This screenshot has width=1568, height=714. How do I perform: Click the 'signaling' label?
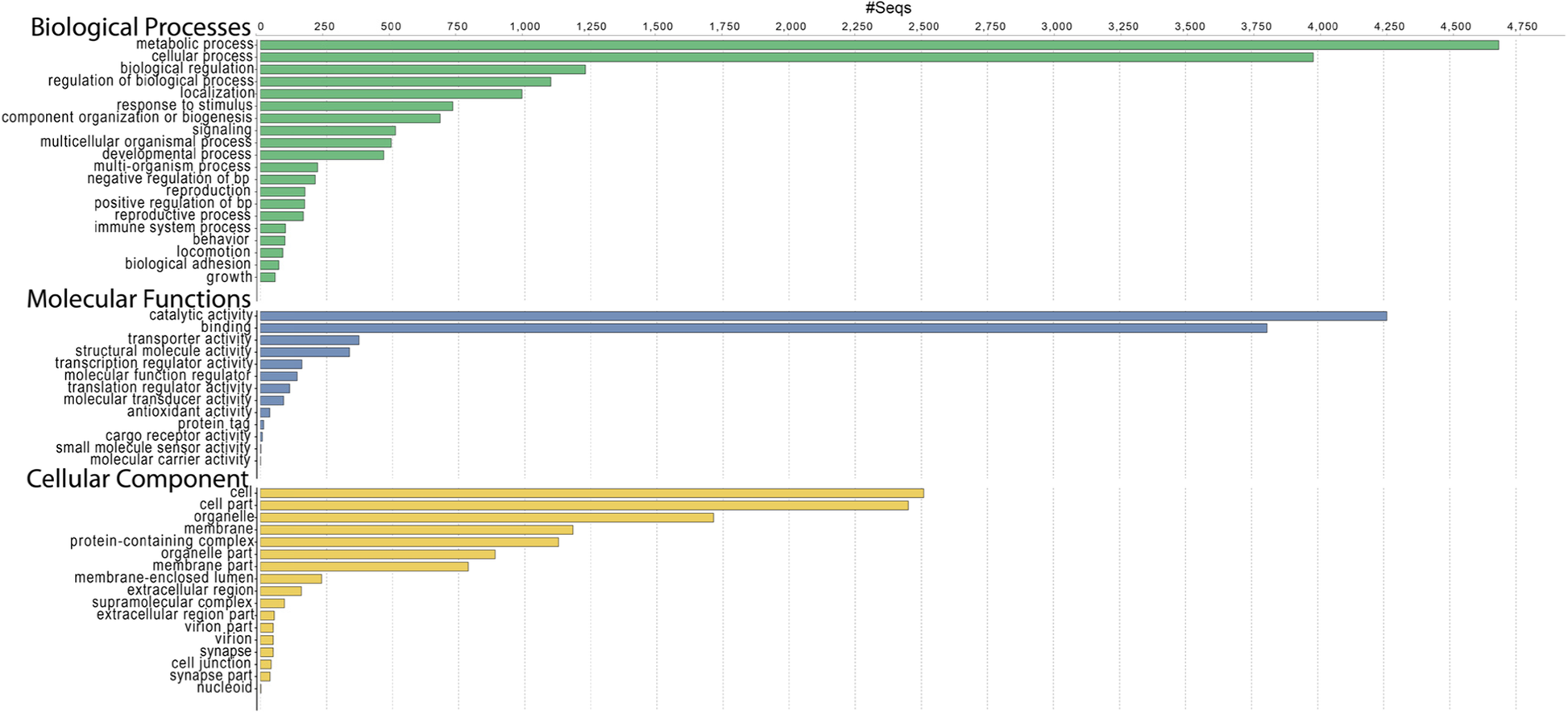(x=222, y=130)
